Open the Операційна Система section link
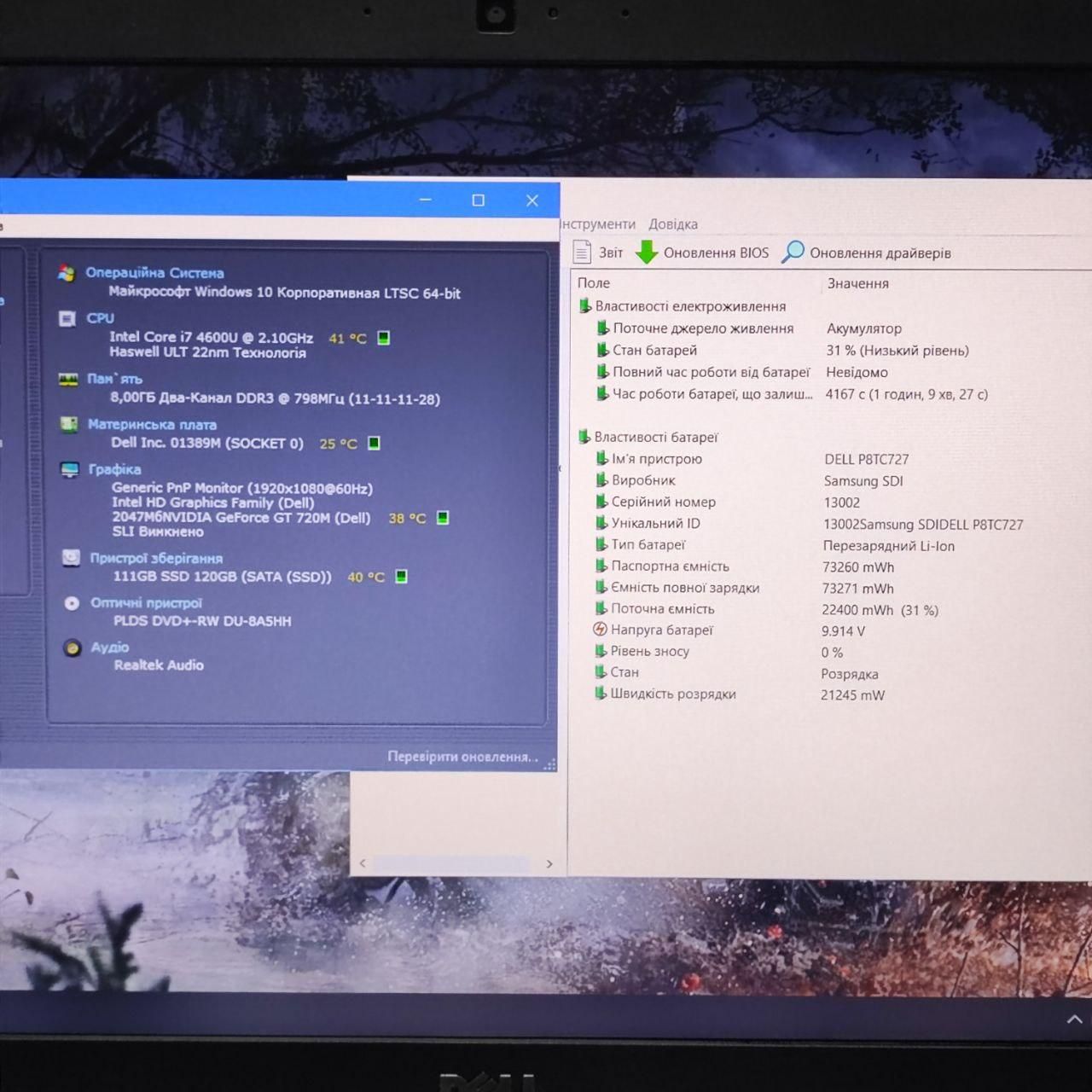 [x=154, y=273]
